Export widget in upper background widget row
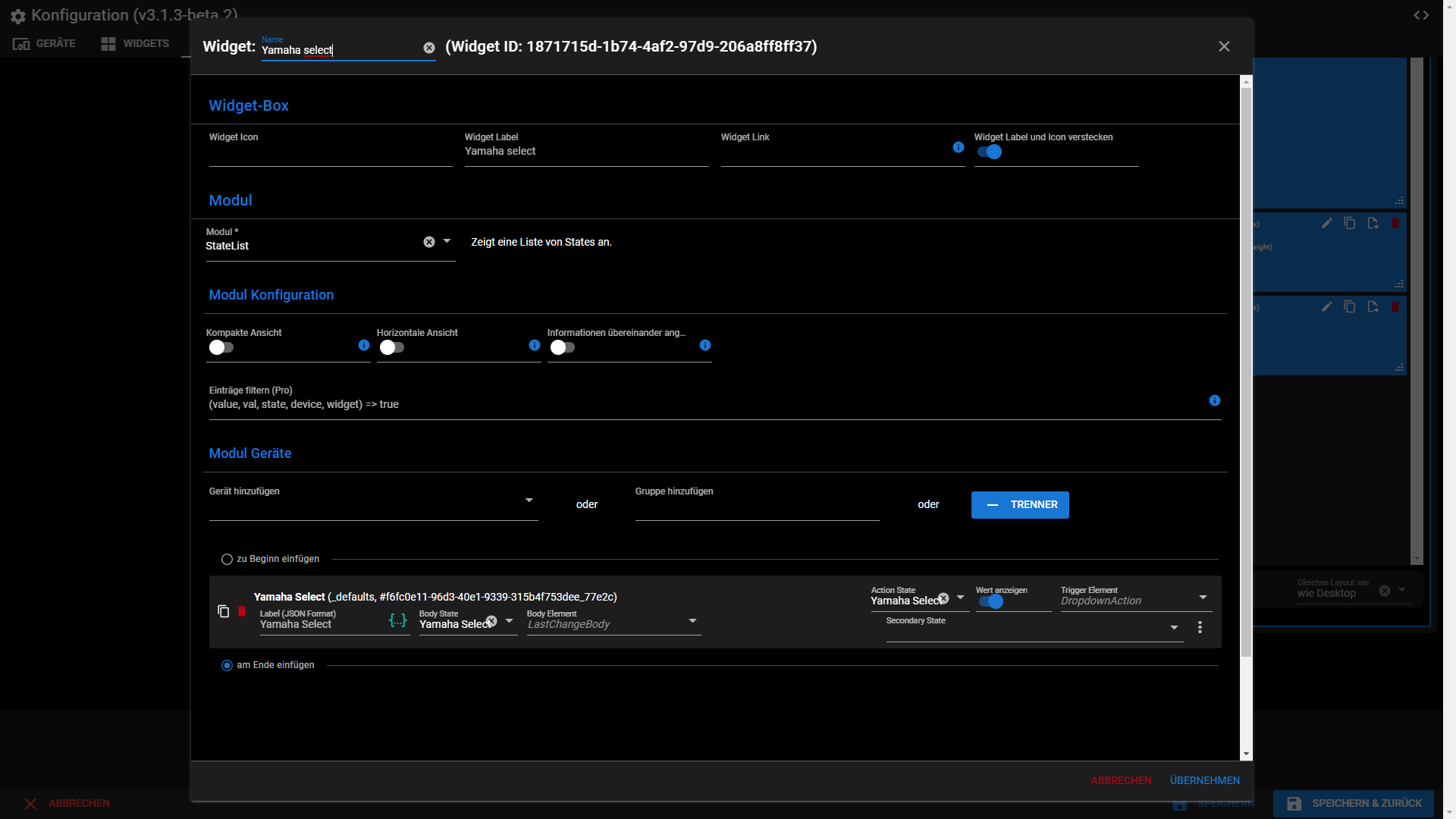1456x819 pixels. pos(1373,223)
